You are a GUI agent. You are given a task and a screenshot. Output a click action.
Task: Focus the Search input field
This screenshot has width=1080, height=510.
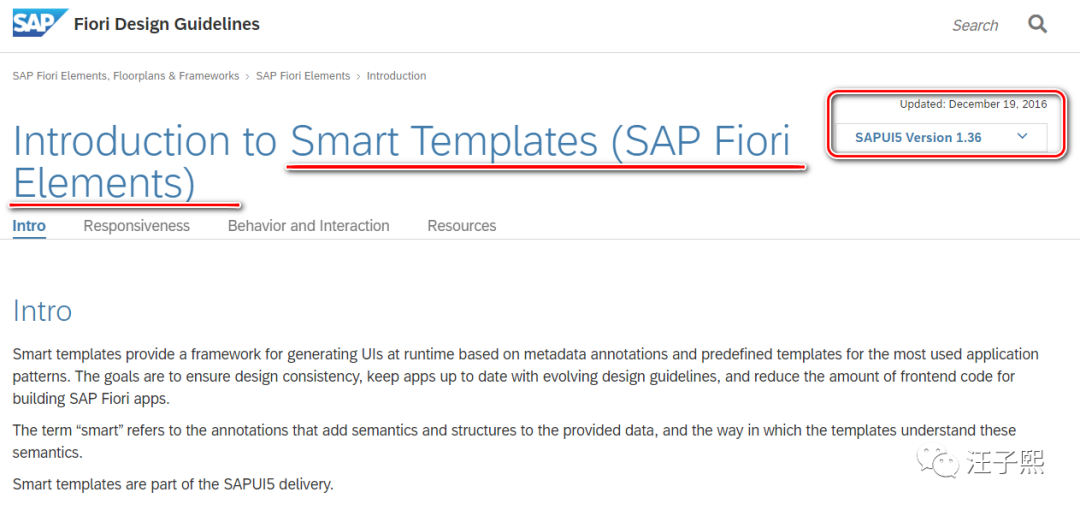tap(974, 26)
